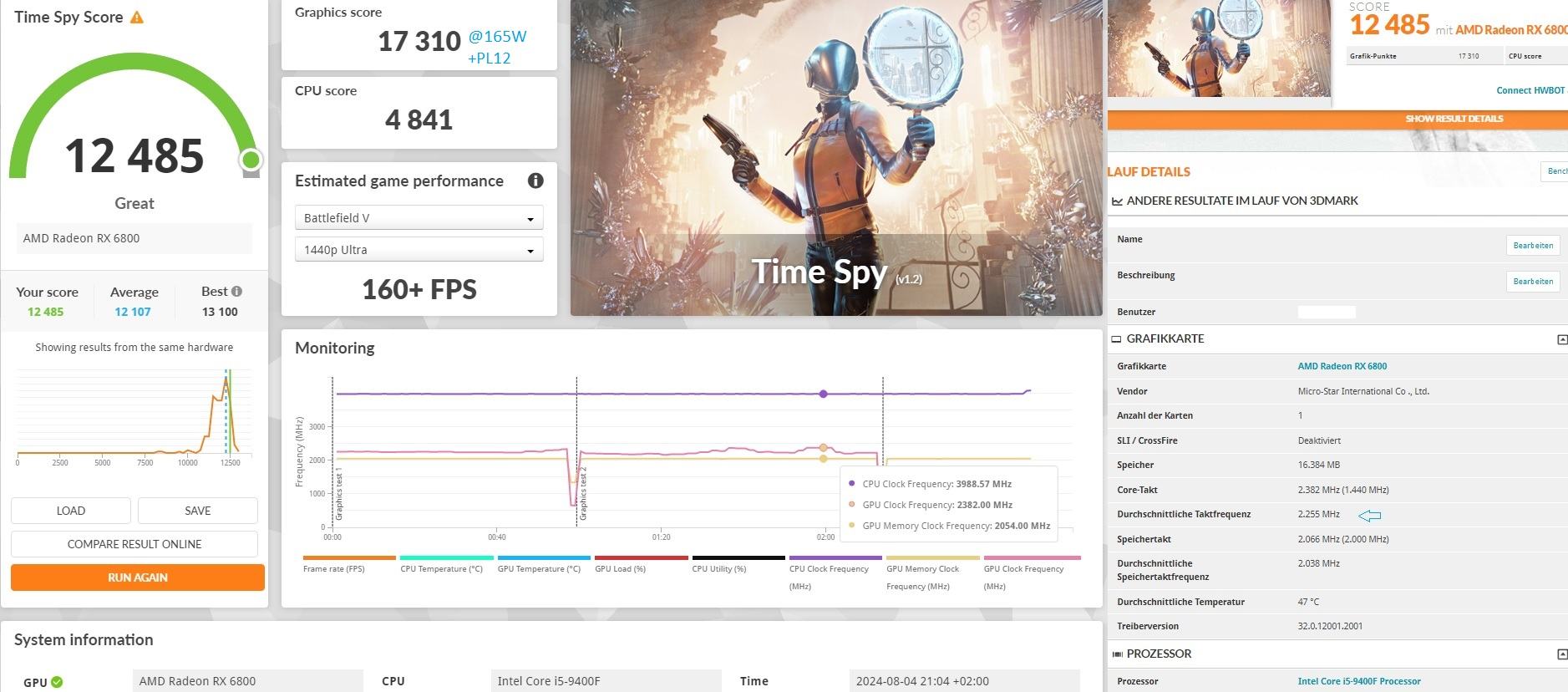Open the 1440p Ultra resolution dropdown
1568x692 pixels.
(x=419, y=249)
